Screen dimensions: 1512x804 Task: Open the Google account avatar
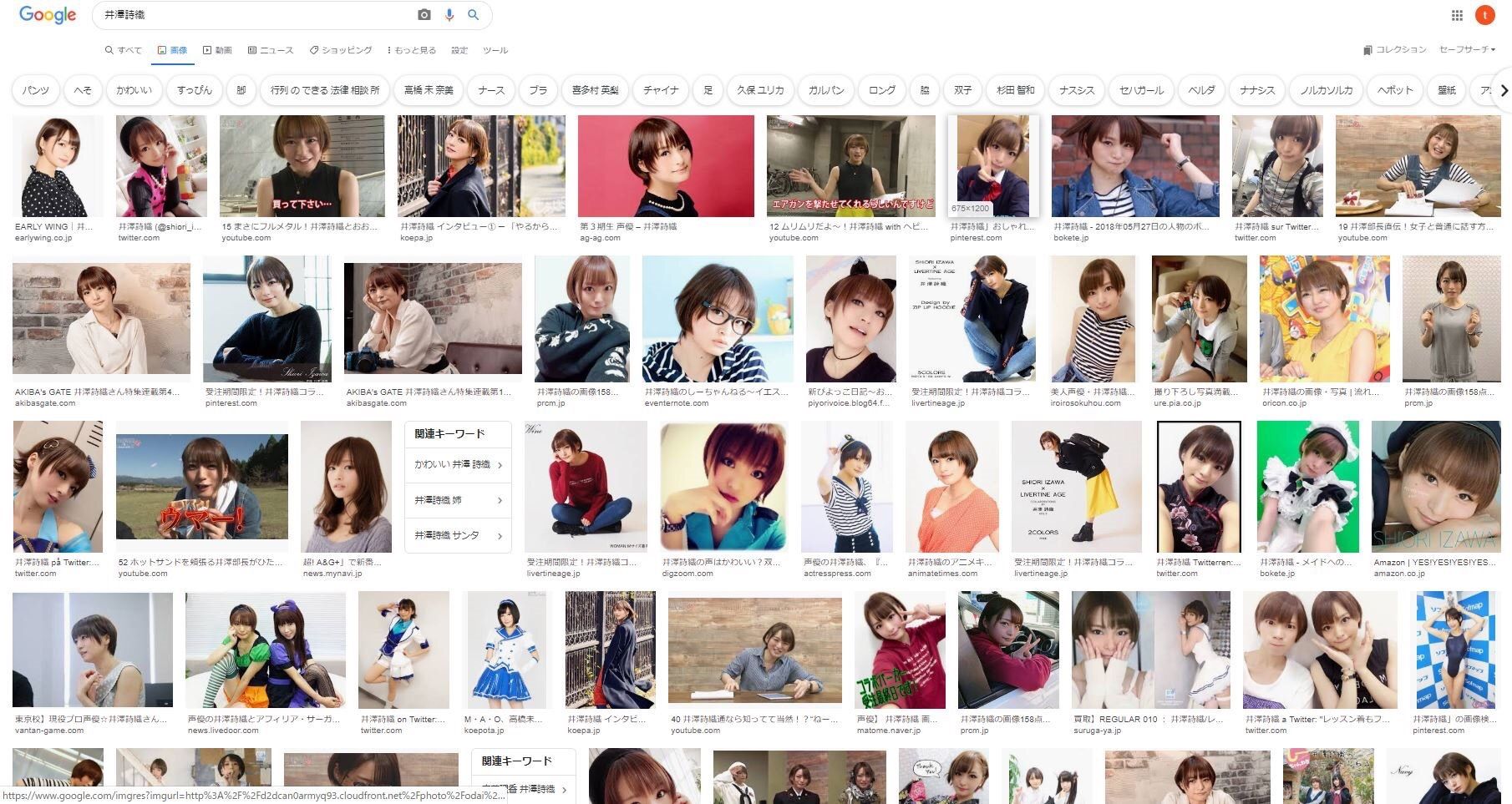[1484, 15]
